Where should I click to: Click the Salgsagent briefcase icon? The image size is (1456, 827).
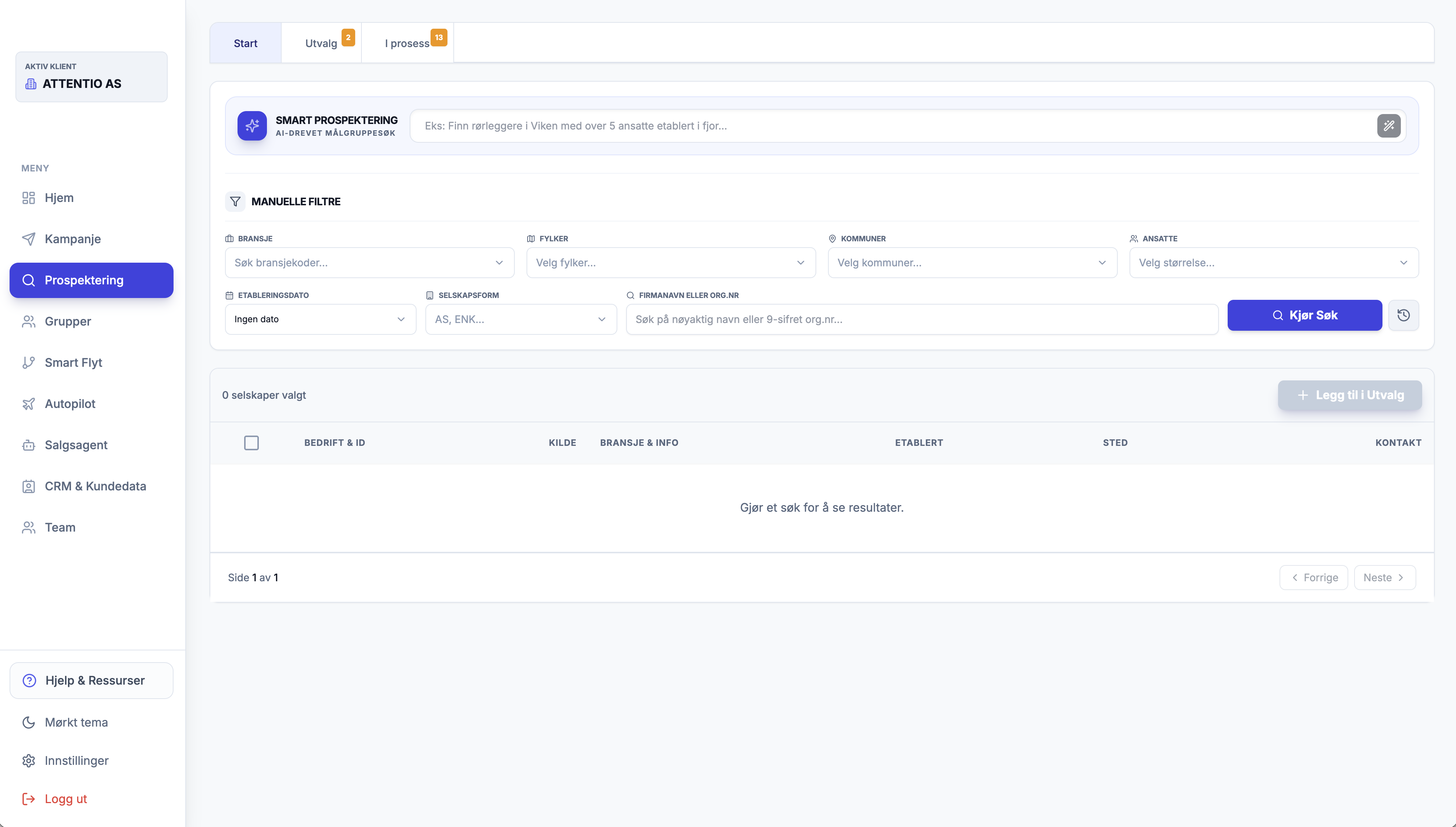[x=29, y=445]
